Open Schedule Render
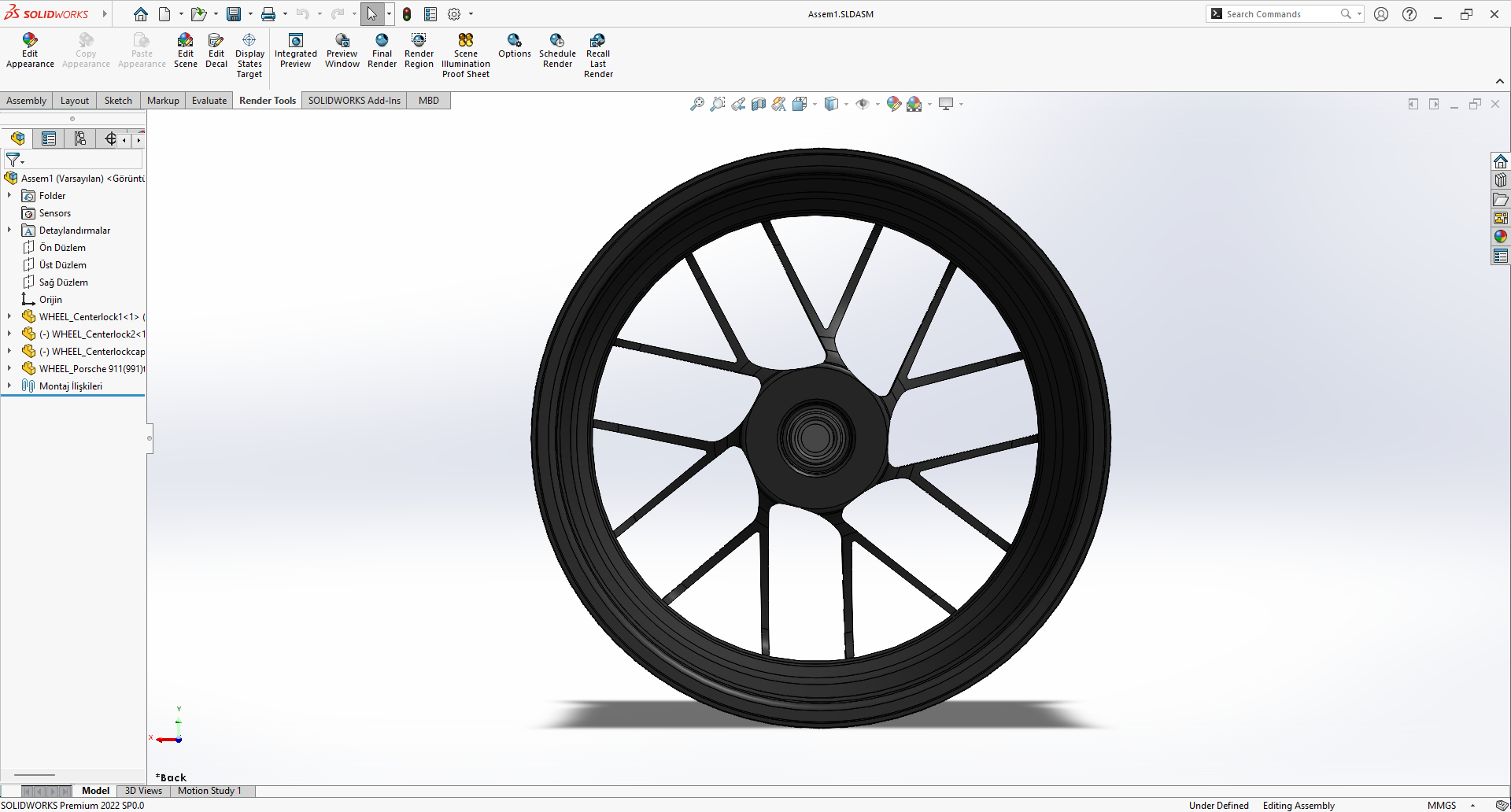The image size is (1511, 812). 557,51
